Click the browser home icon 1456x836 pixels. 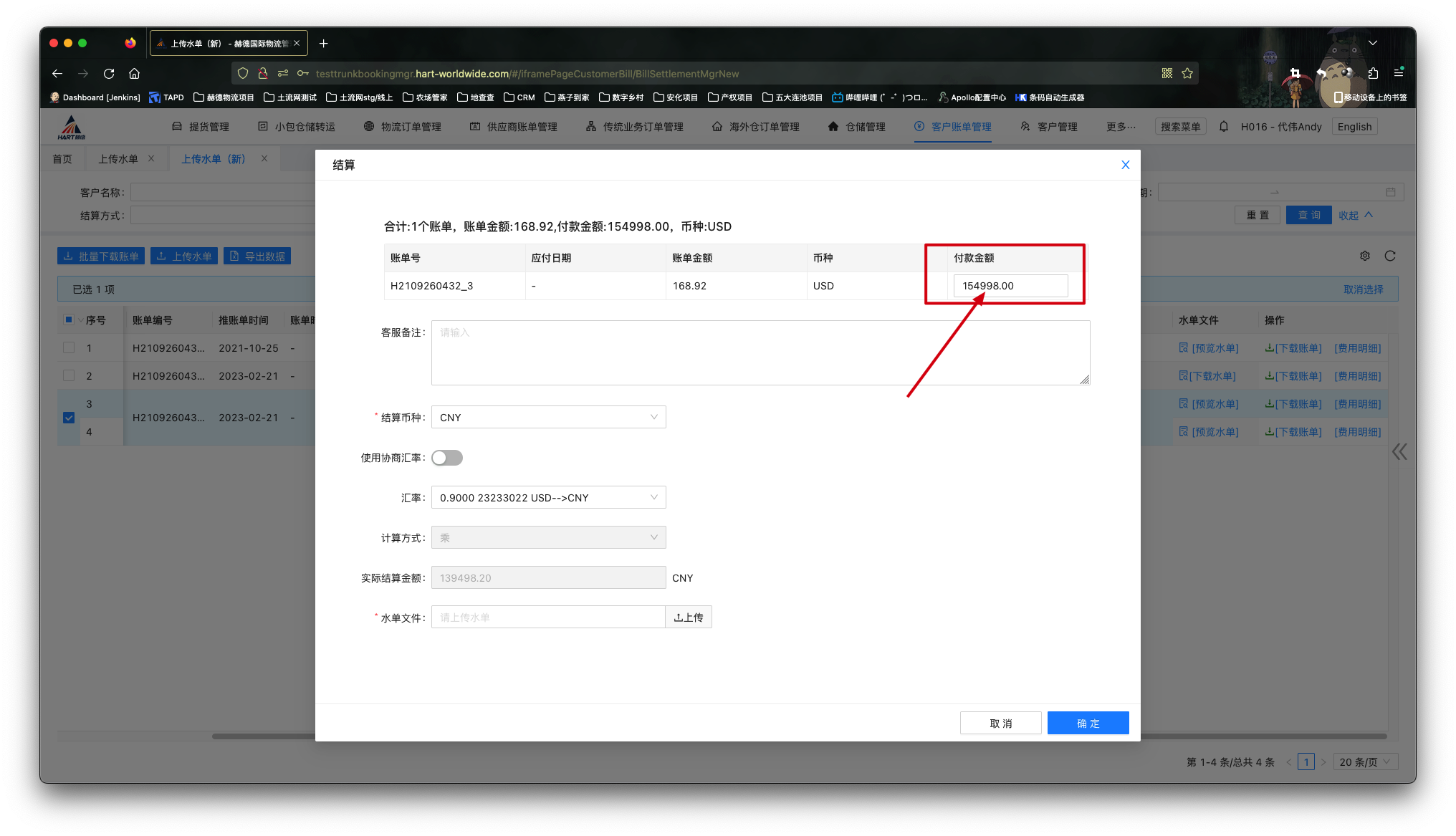point(134,74)
